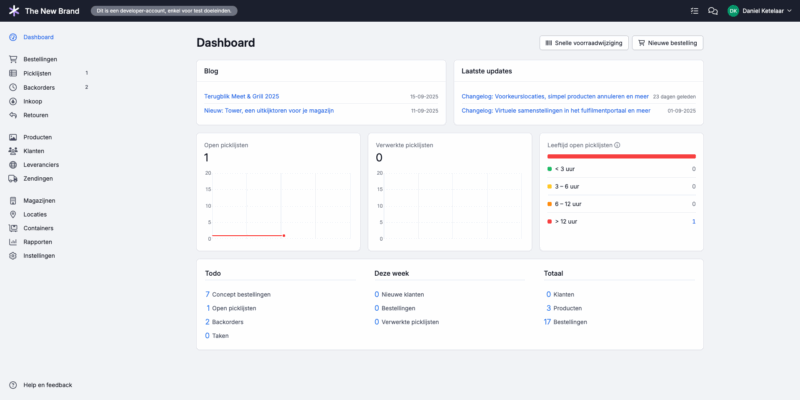The width and height of the screenshot is (800, 400).
Task: Click the Bestellingen shopping cart icon
Action: pyautogui.click(x=13, y=59)
